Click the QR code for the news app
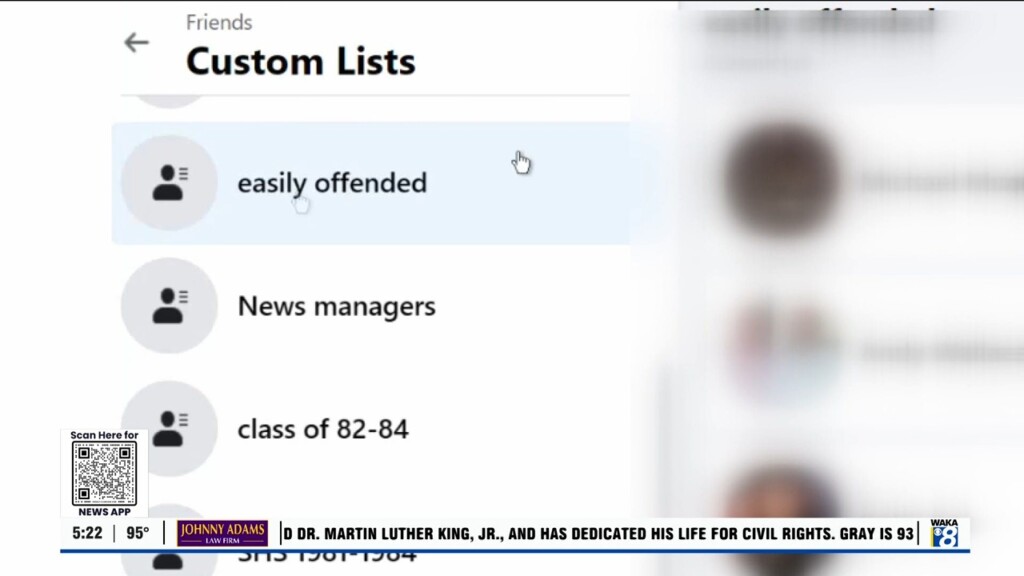 (x=104, y=473)
